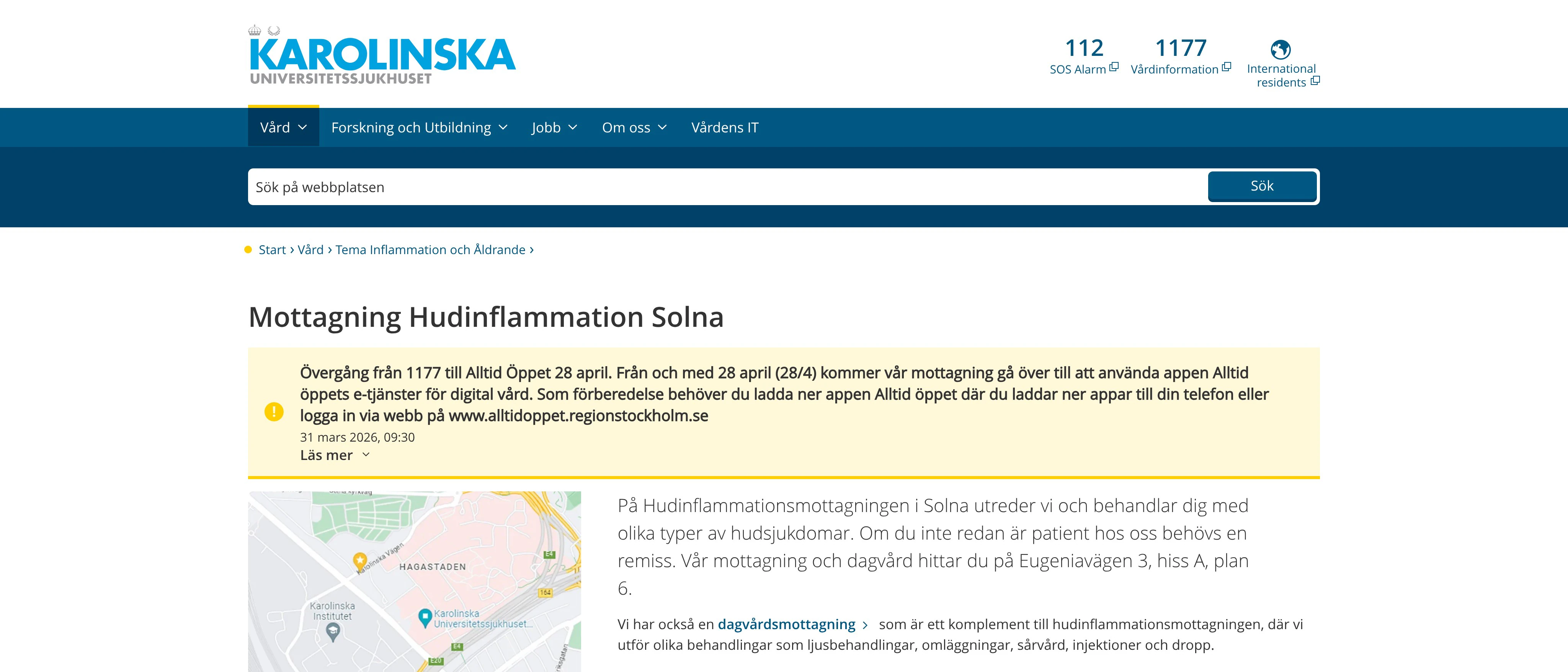
Task: Go to the Vård breadcrumb
Action: 310,250
